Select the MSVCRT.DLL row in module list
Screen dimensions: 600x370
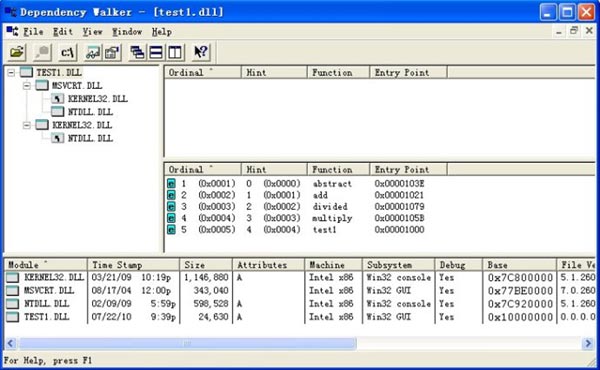pos(300,290)
